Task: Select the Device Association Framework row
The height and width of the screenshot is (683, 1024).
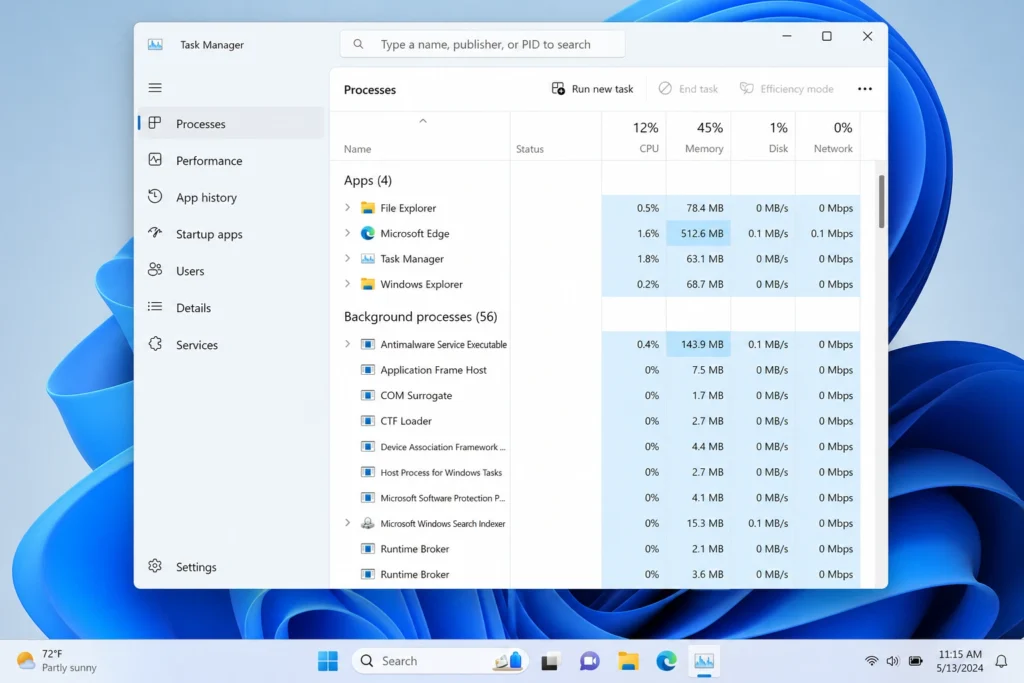Action: coord(595,447)
